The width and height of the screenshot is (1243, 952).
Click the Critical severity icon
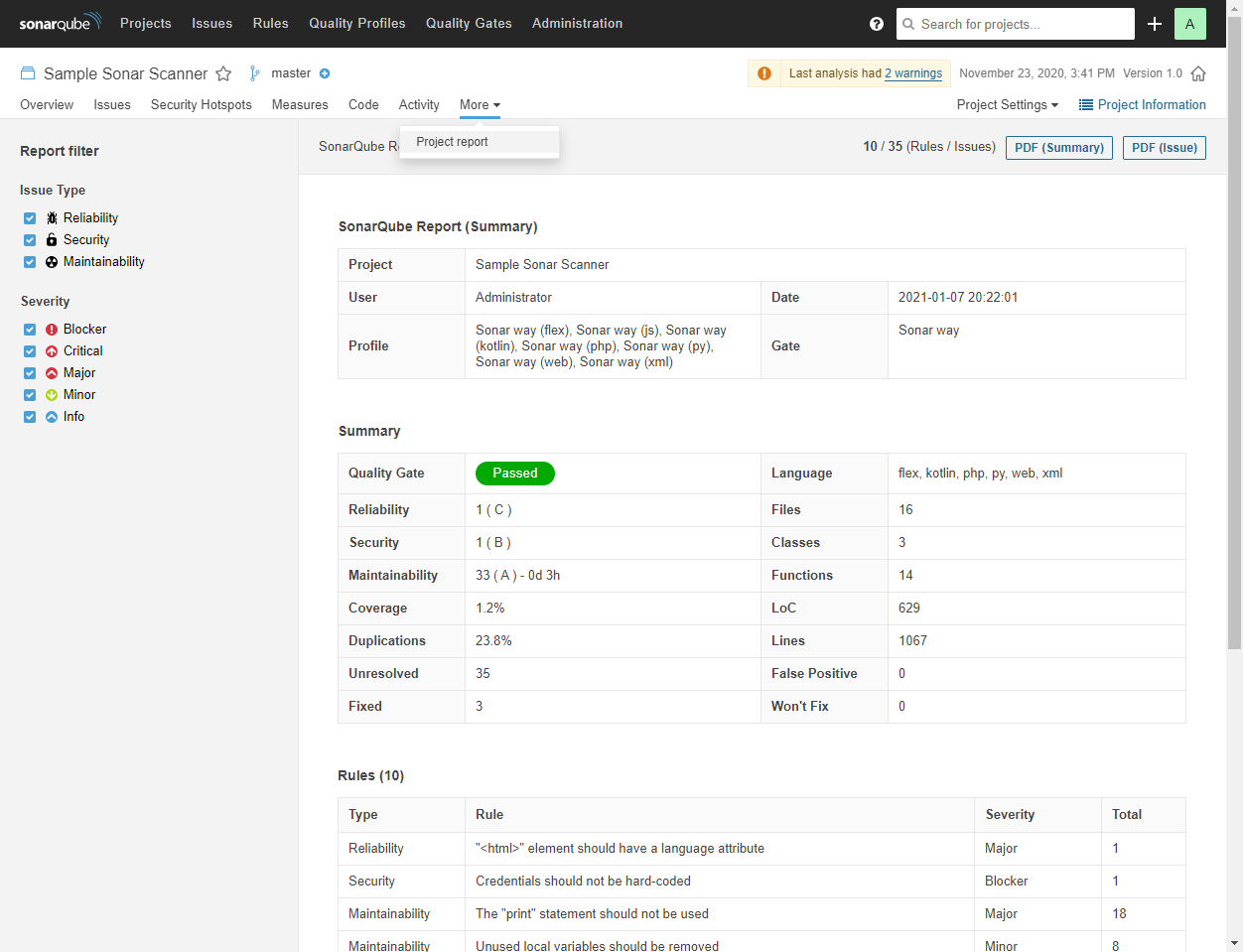tap(52, 351)
